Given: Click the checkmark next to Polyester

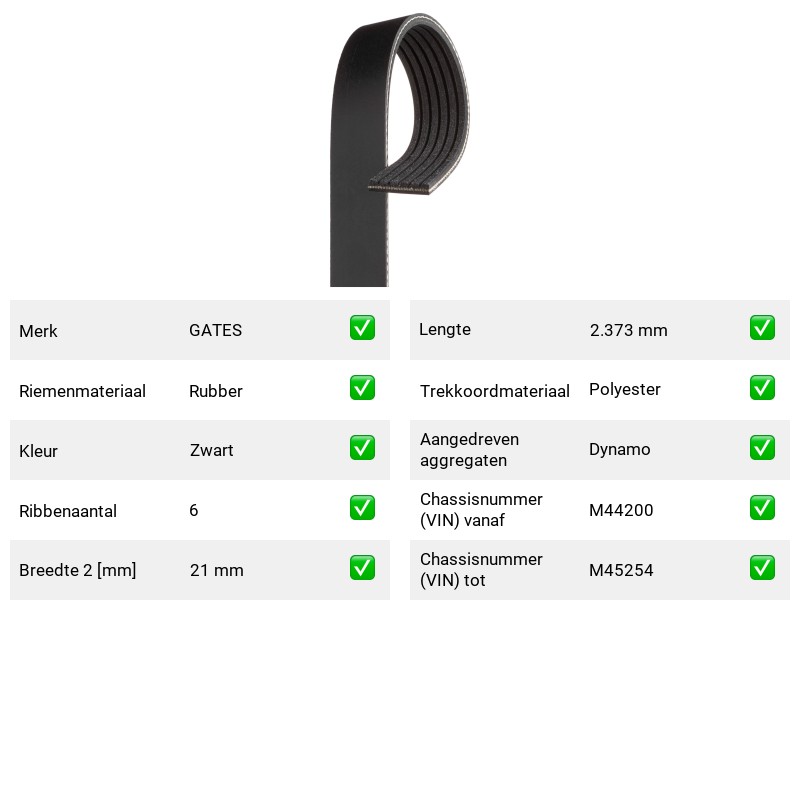Looking at the screenshot, I should (x=762, y=388).
